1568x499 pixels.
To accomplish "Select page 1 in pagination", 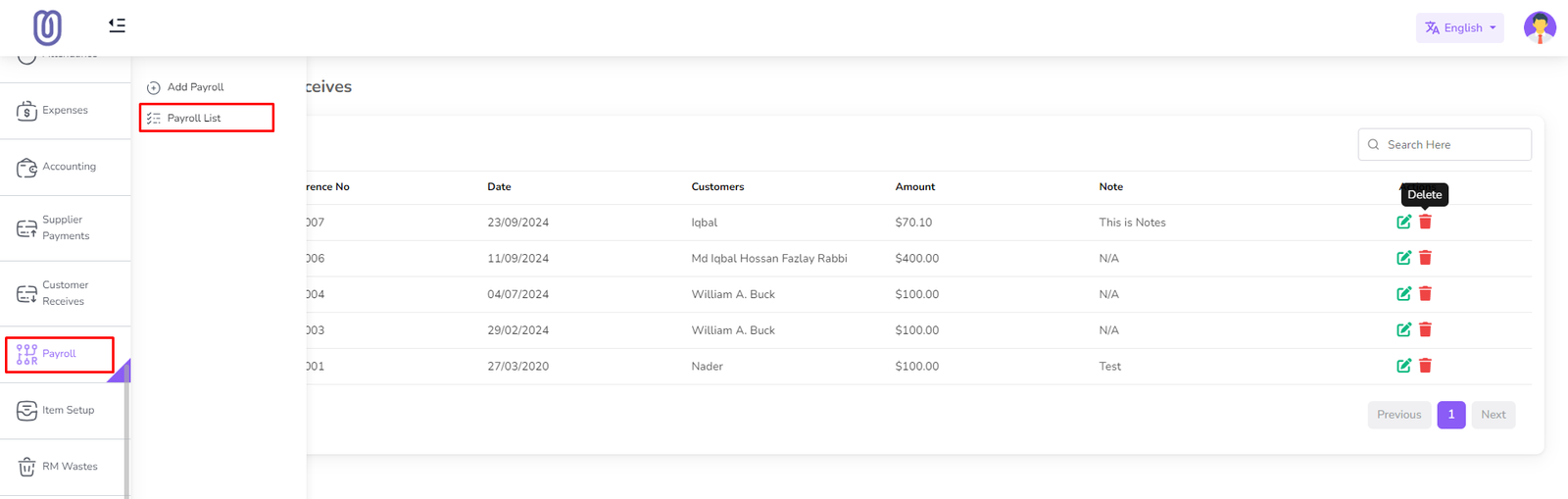I will coord(1450,415).
